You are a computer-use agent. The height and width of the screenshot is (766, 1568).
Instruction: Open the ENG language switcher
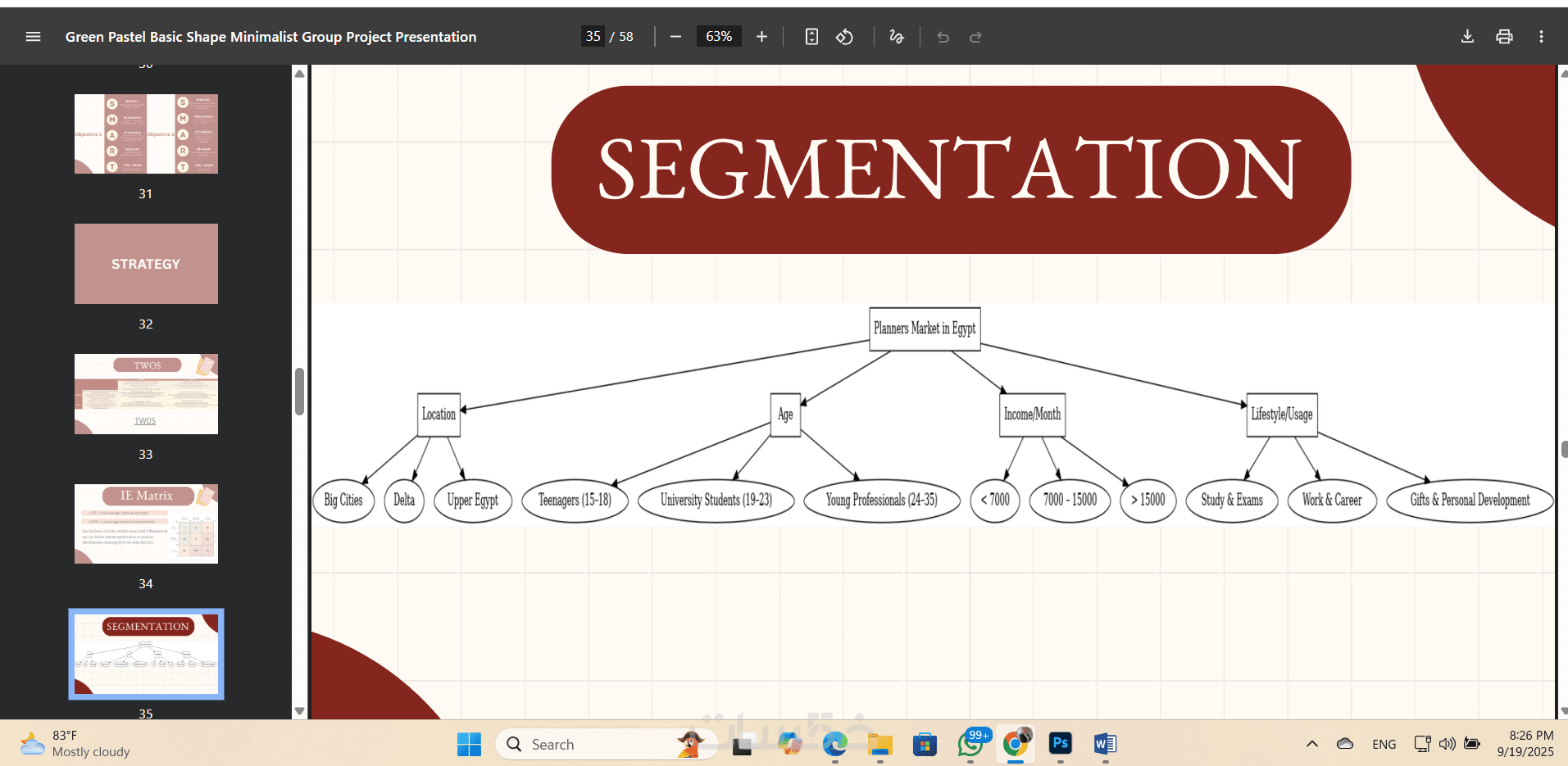click(x=1384, y=744)
